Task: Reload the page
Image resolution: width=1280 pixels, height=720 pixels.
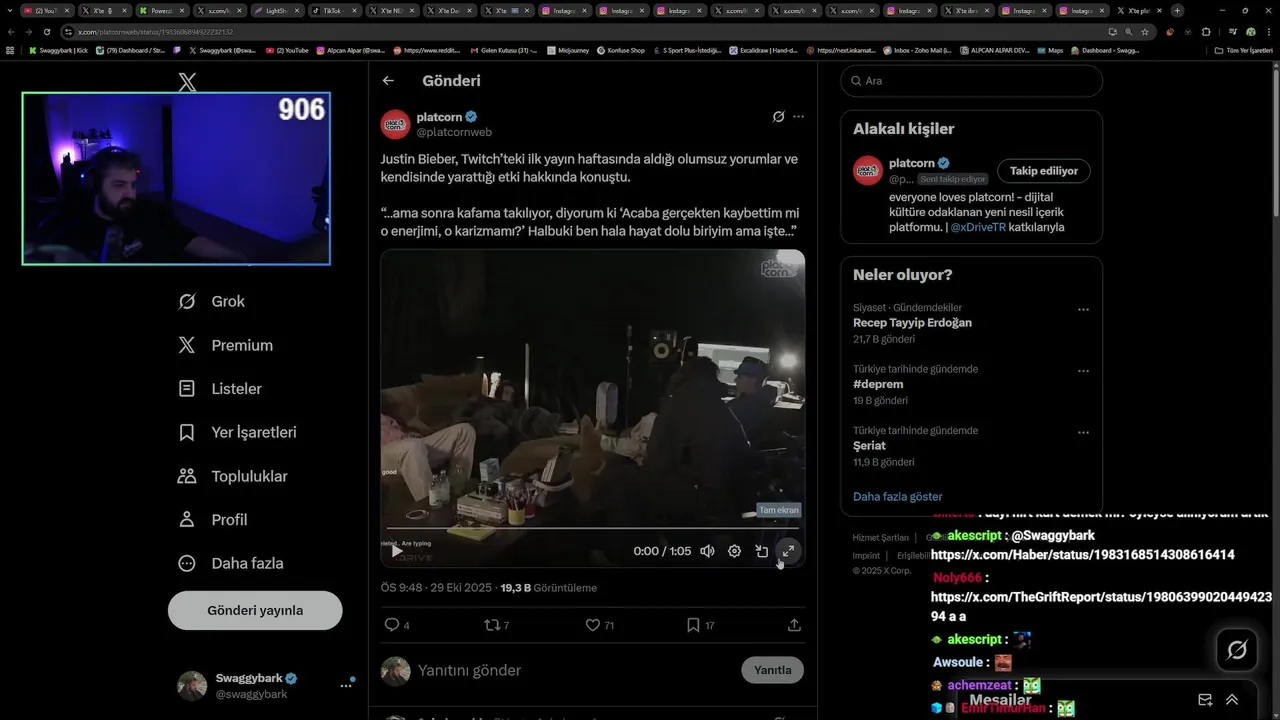Action: click(46, 32)
